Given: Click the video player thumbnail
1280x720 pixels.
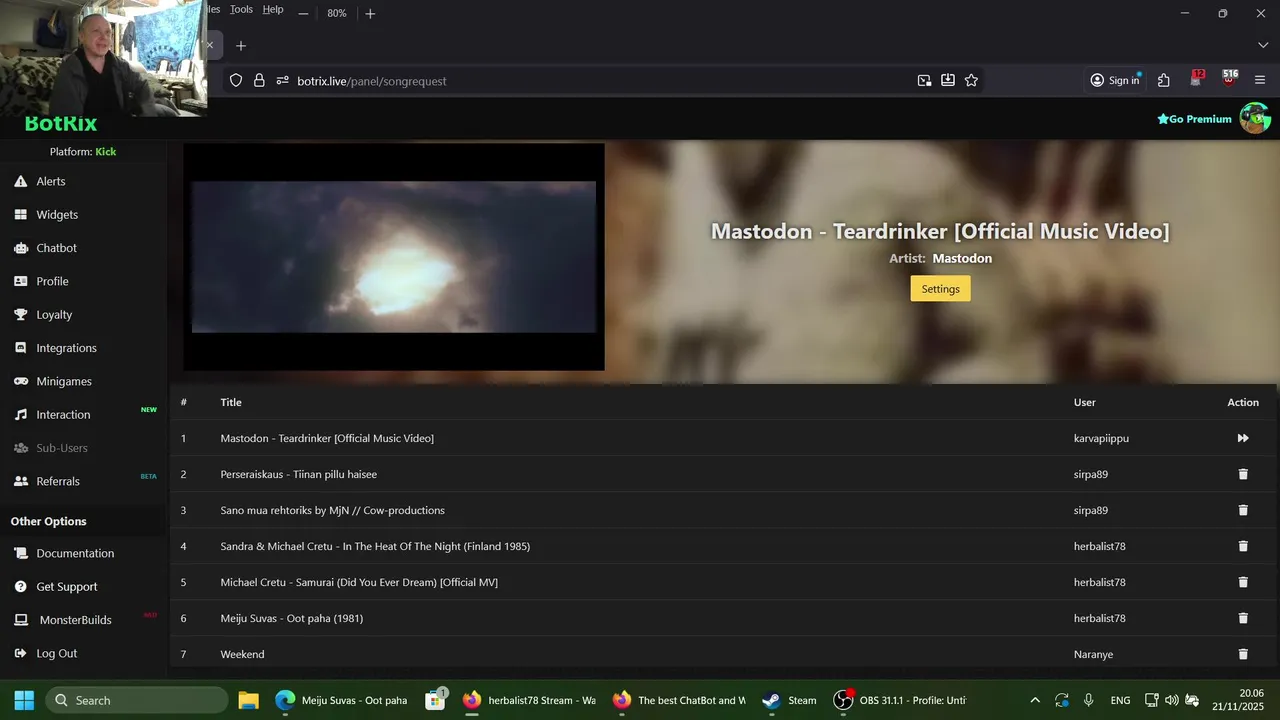Looking at the screenshot, I should pos(394,257).
